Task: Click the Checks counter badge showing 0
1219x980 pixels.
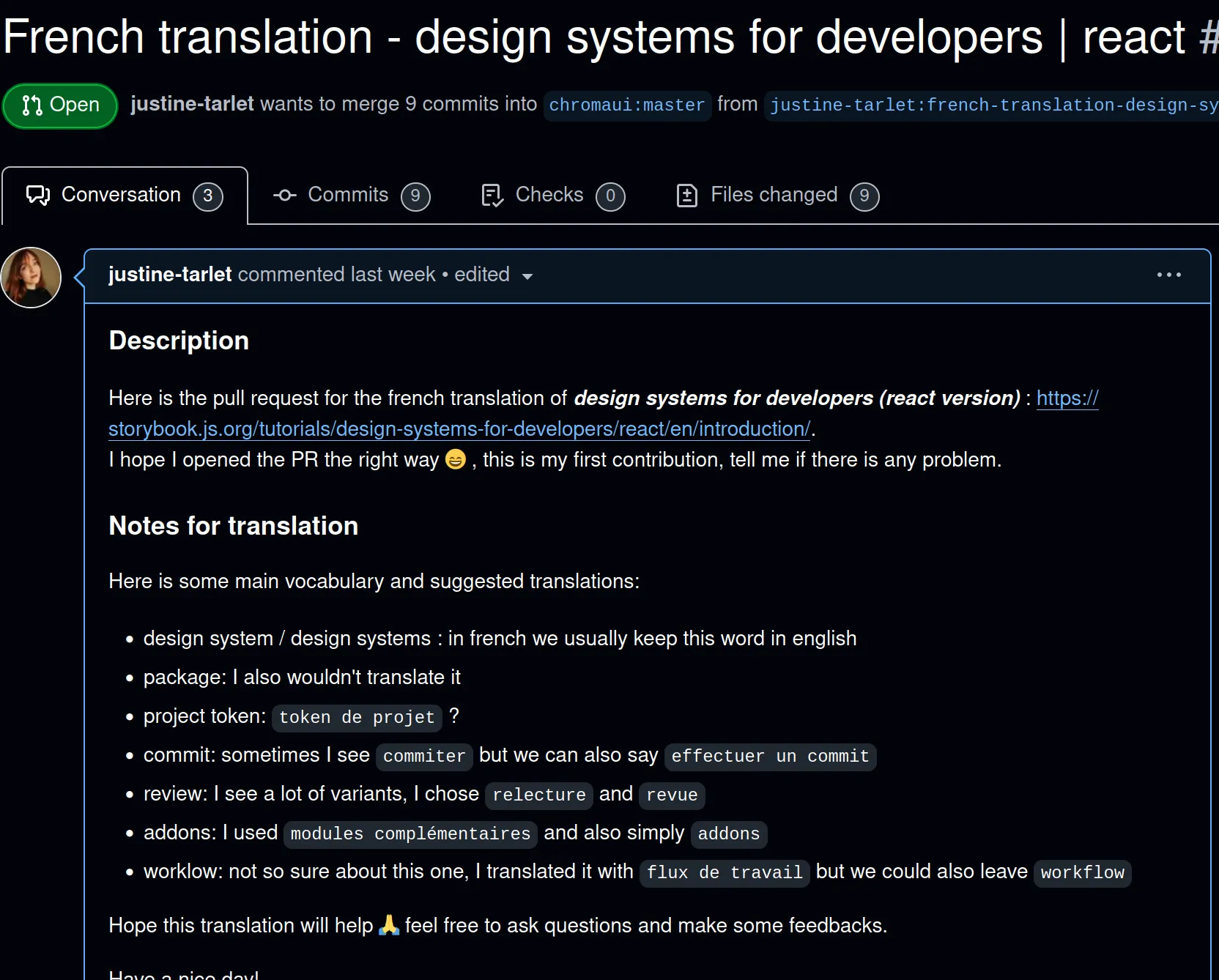Action: coord(610,196)
